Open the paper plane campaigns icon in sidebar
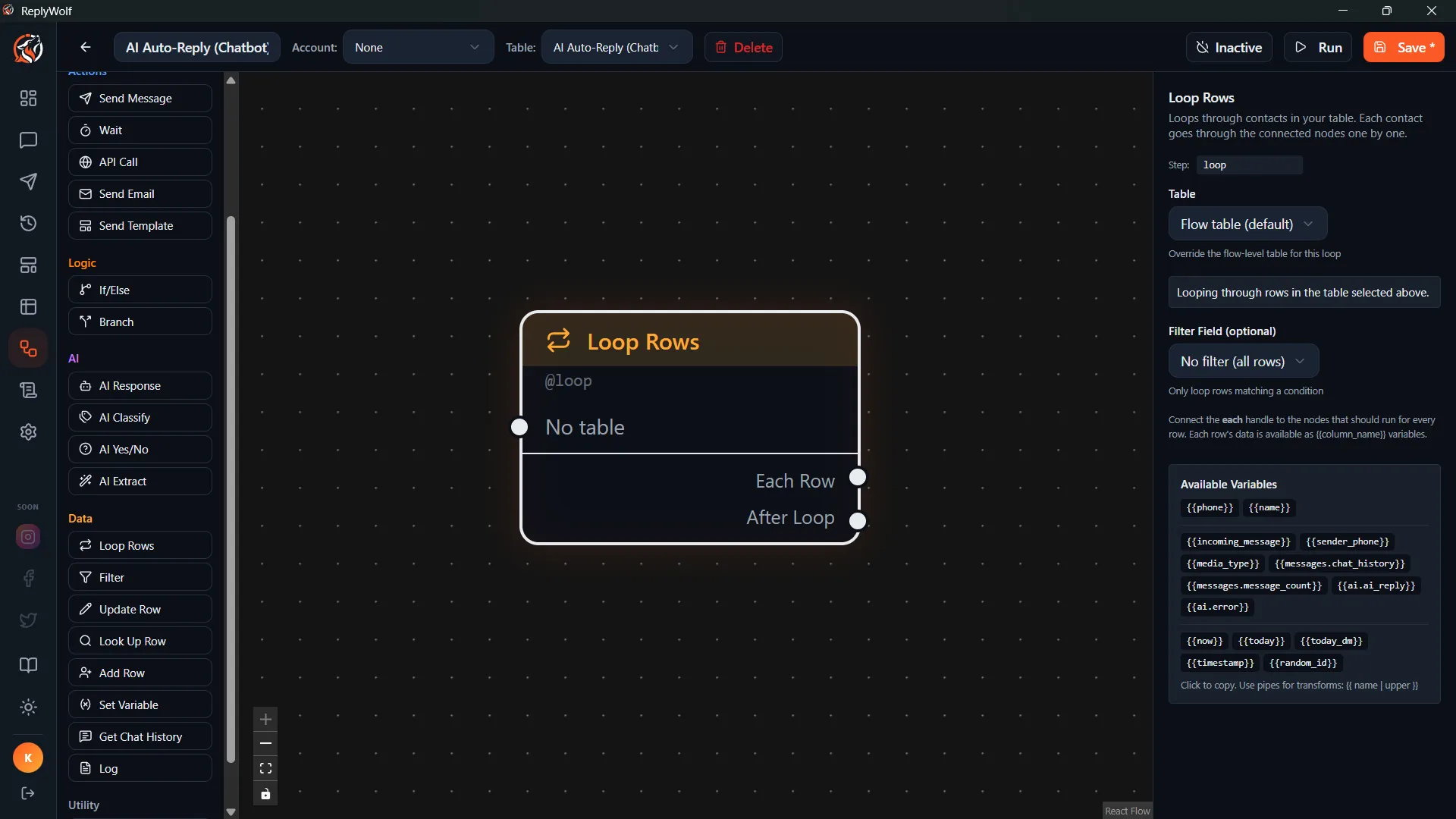This screenshot has height=819, width=1456. [x=28, y=182]
